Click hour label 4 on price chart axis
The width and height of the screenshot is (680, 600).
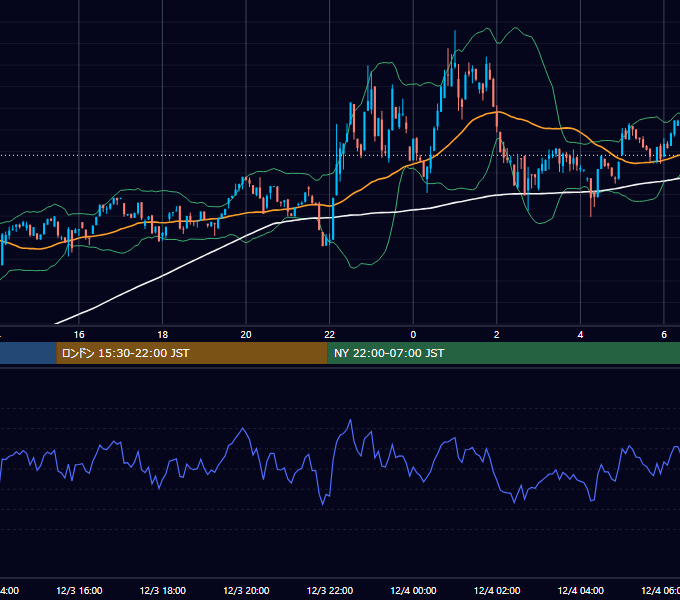tap(580, 335)
